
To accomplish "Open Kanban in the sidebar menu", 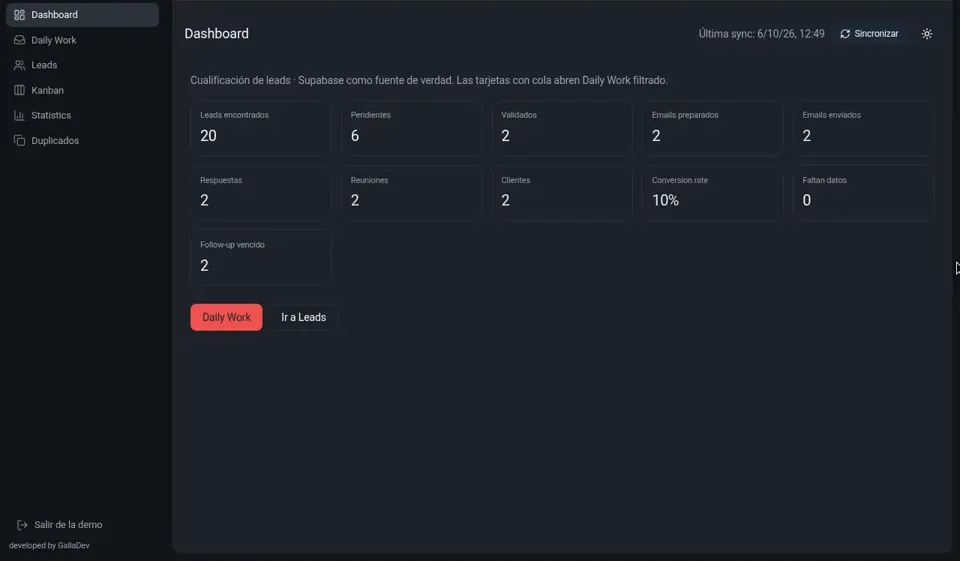I will 82,90.
